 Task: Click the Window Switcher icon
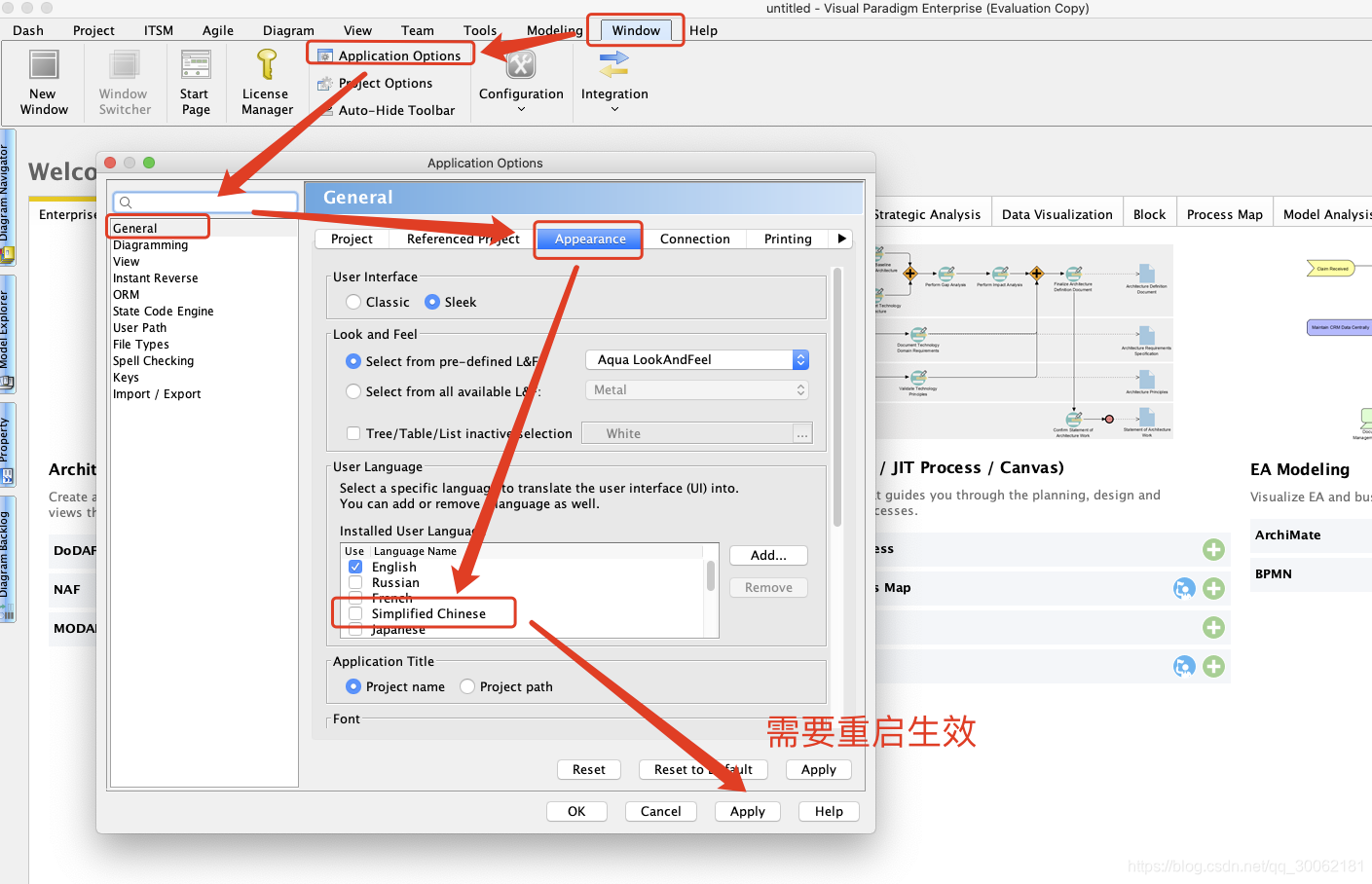[125, 65]
